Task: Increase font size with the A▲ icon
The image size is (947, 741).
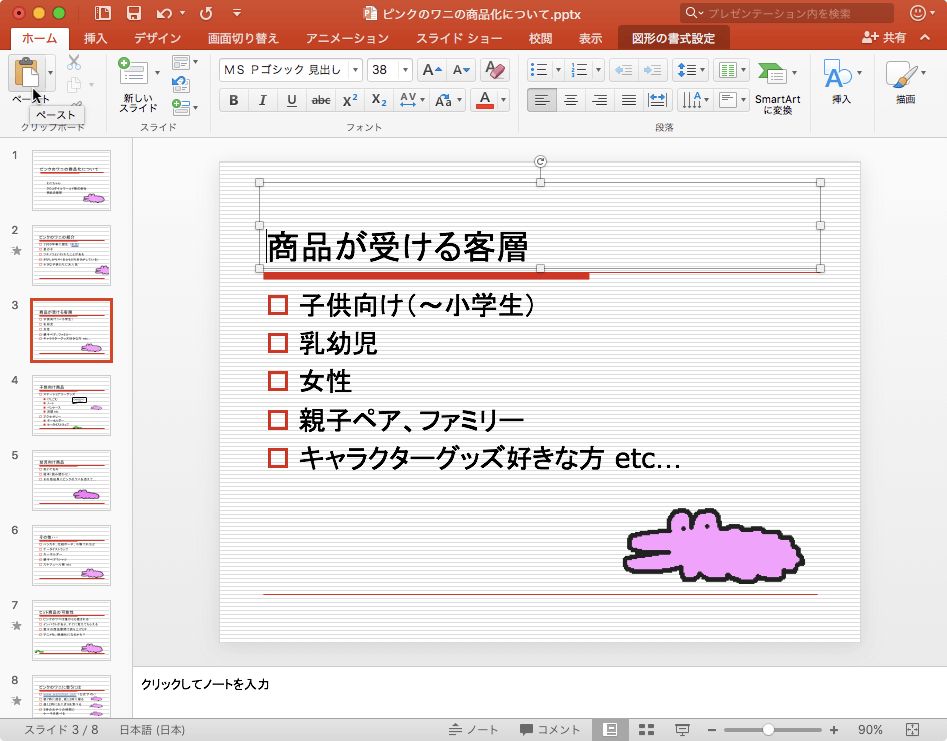Action: tap(432, 70)
